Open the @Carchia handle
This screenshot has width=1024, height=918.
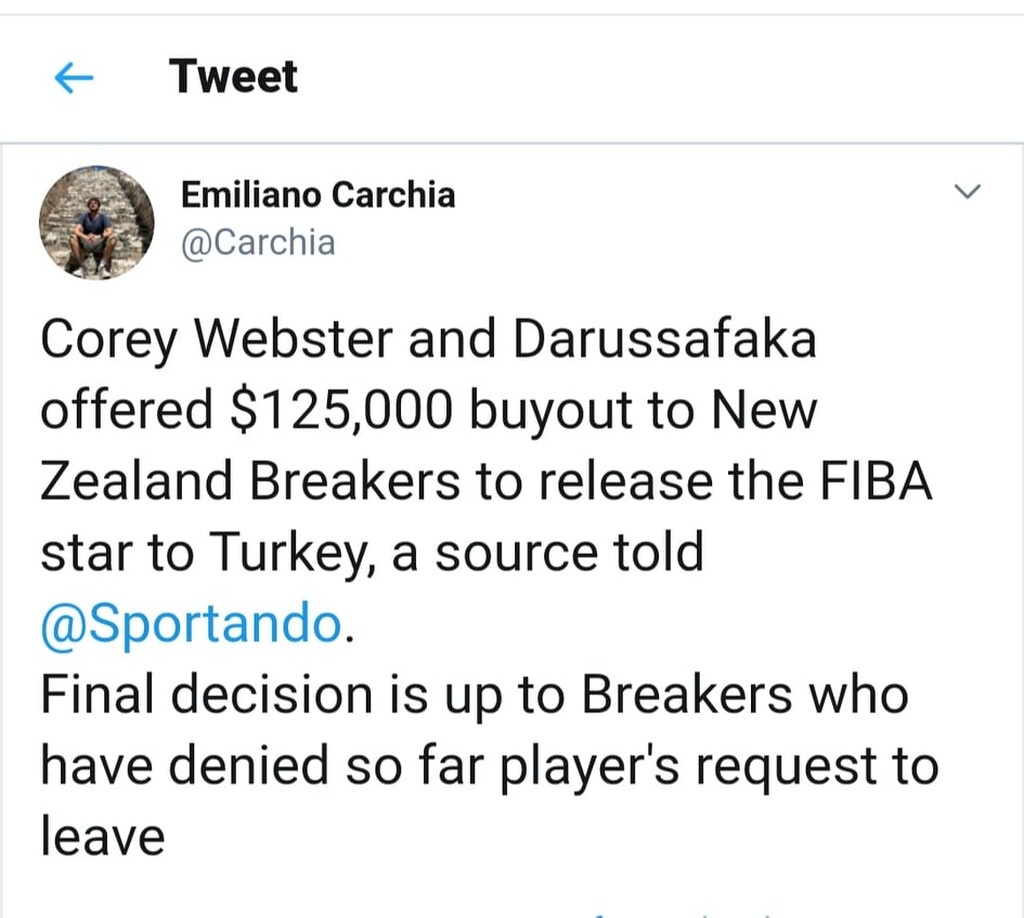pos(257,242)
